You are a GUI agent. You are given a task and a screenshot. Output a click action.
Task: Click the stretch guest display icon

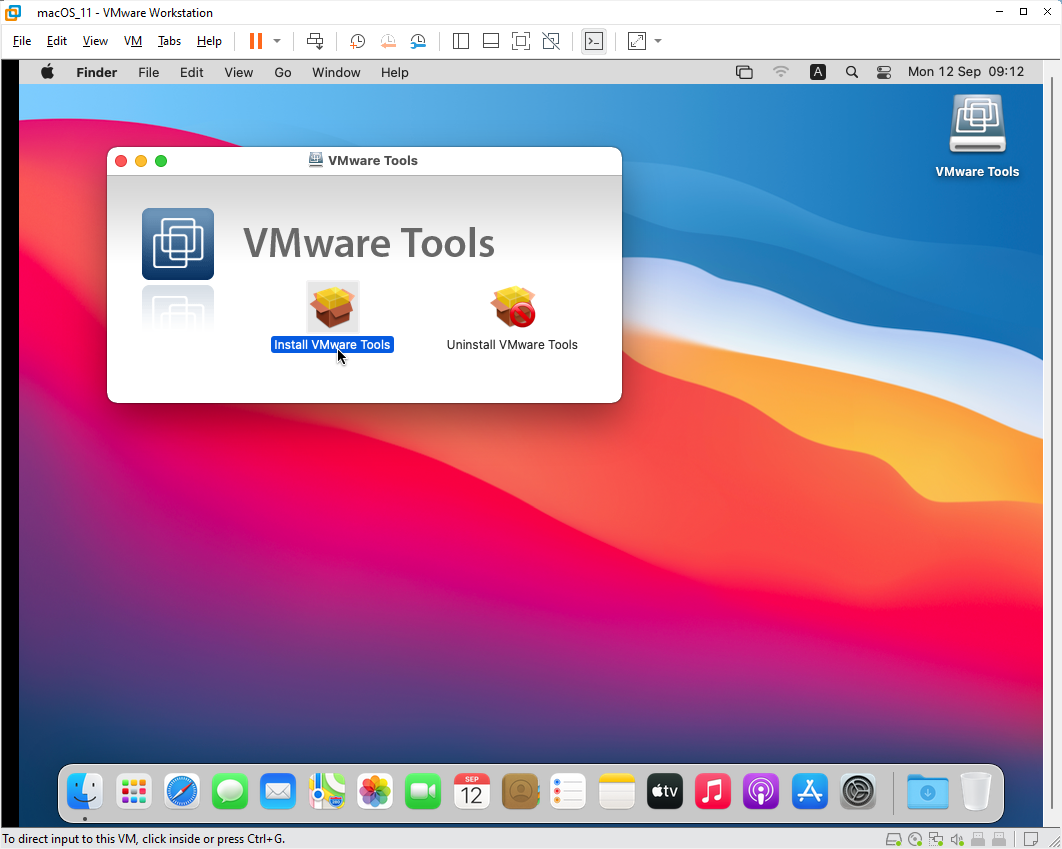(x=637, y=41)
